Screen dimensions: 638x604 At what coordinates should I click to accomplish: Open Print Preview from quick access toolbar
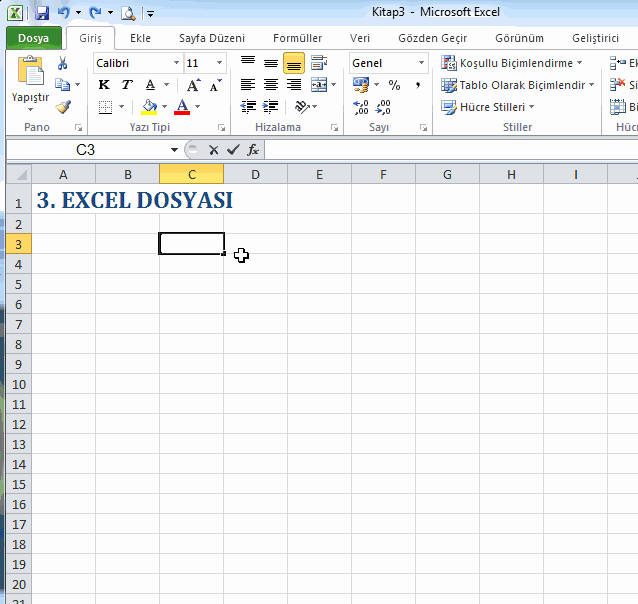[128, 13]
